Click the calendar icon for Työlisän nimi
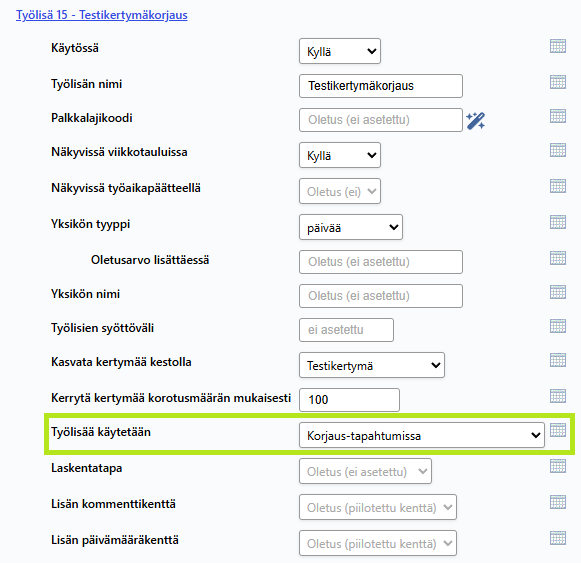This screenshot has height=563, width=581. tap(558, 82)
